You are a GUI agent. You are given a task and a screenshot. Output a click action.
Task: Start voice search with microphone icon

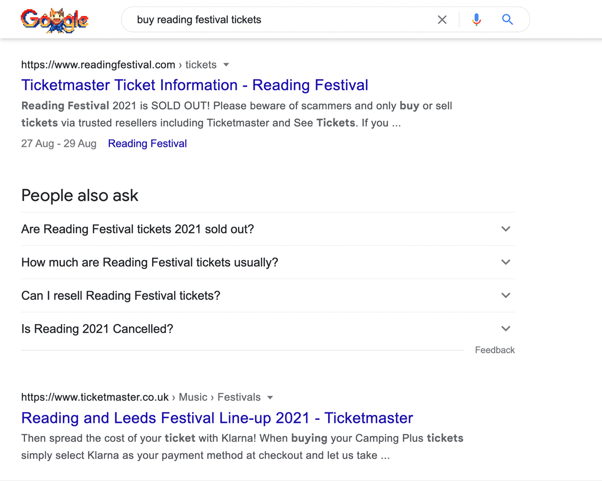pyautogui.click(x=476, y=20)
